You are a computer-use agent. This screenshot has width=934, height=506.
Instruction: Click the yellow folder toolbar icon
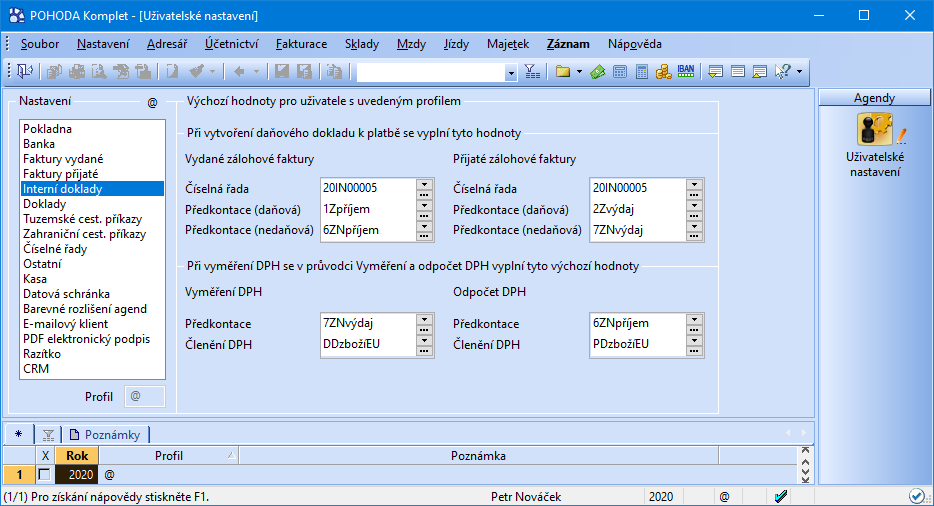(x=563, y=72)
